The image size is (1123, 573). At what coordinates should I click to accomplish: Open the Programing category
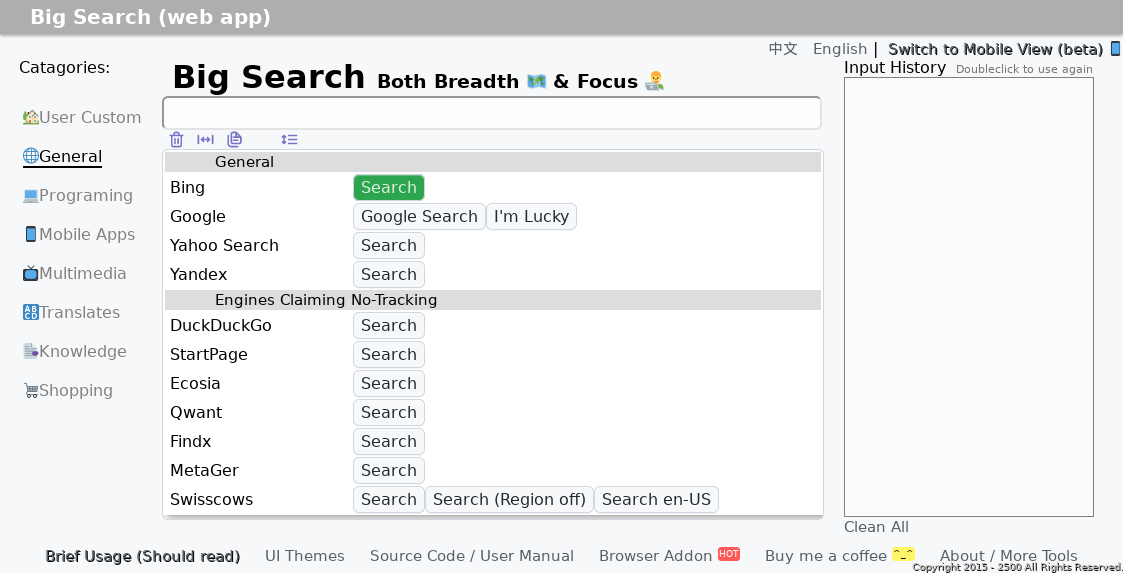click(77, 196)
